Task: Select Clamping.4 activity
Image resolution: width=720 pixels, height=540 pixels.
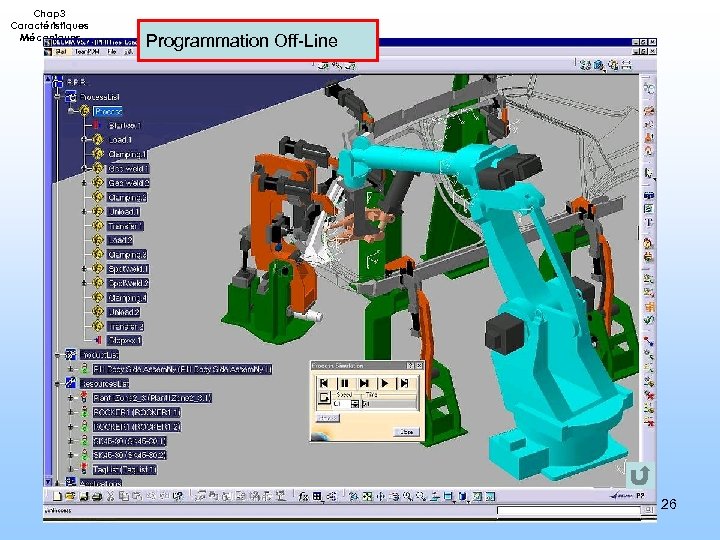Action: click(x=127, y=298)
